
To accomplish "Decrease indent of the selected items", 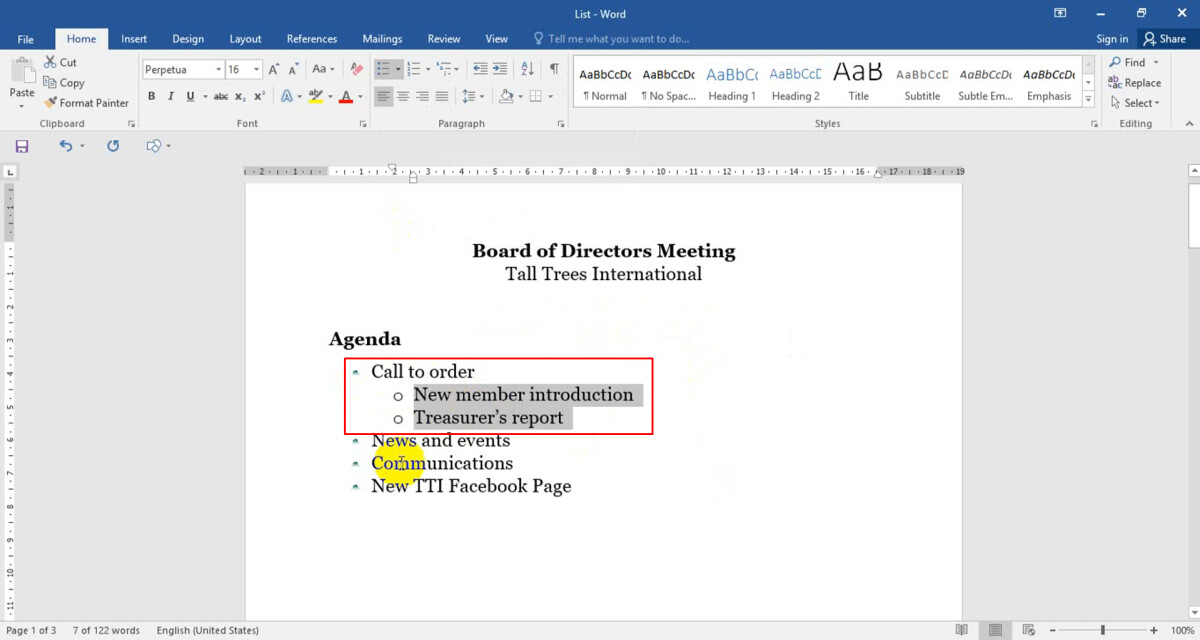I will [x=479, y=69].
